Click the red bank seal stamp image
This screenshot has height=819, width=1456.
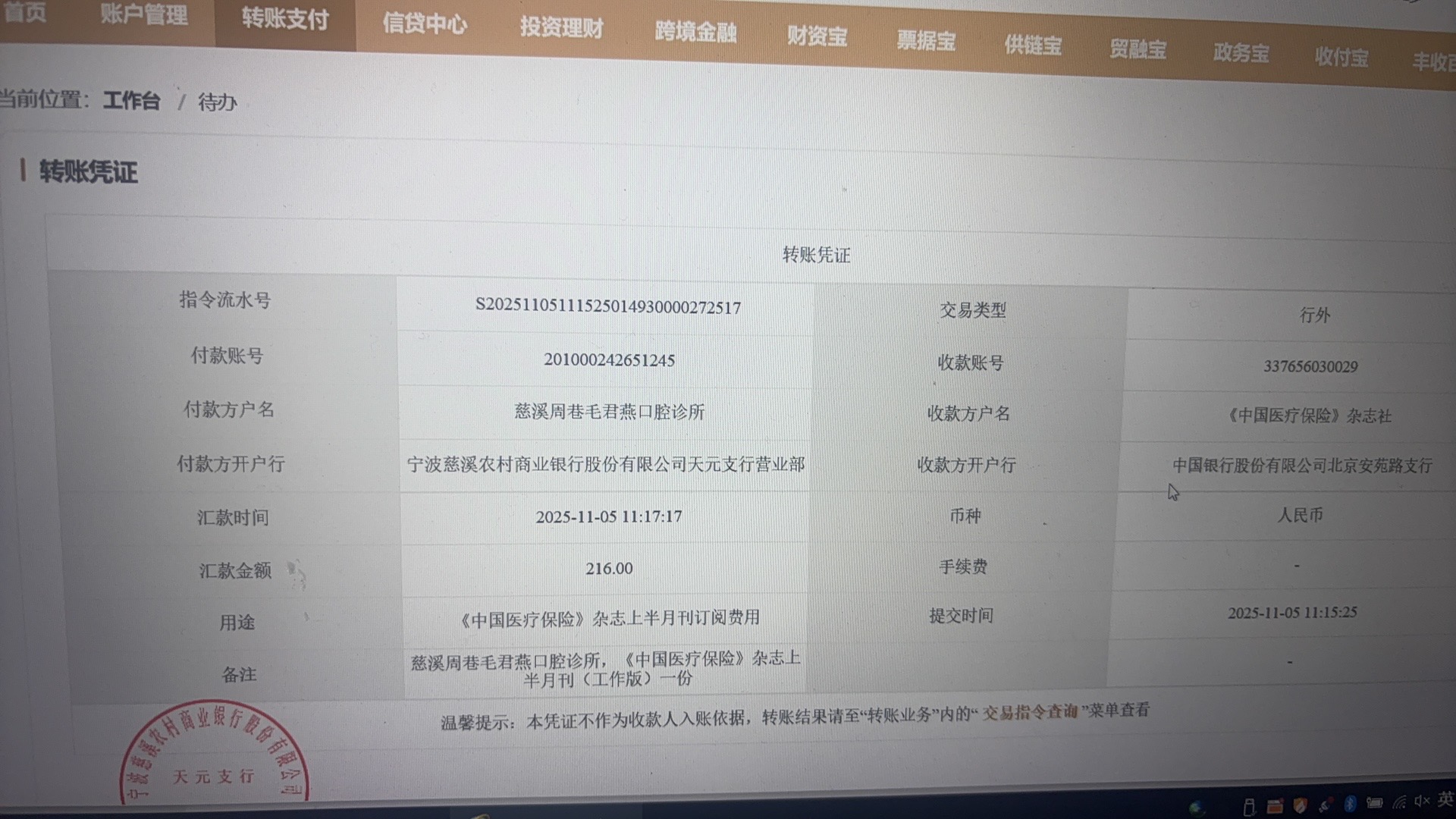click(214, 755)
